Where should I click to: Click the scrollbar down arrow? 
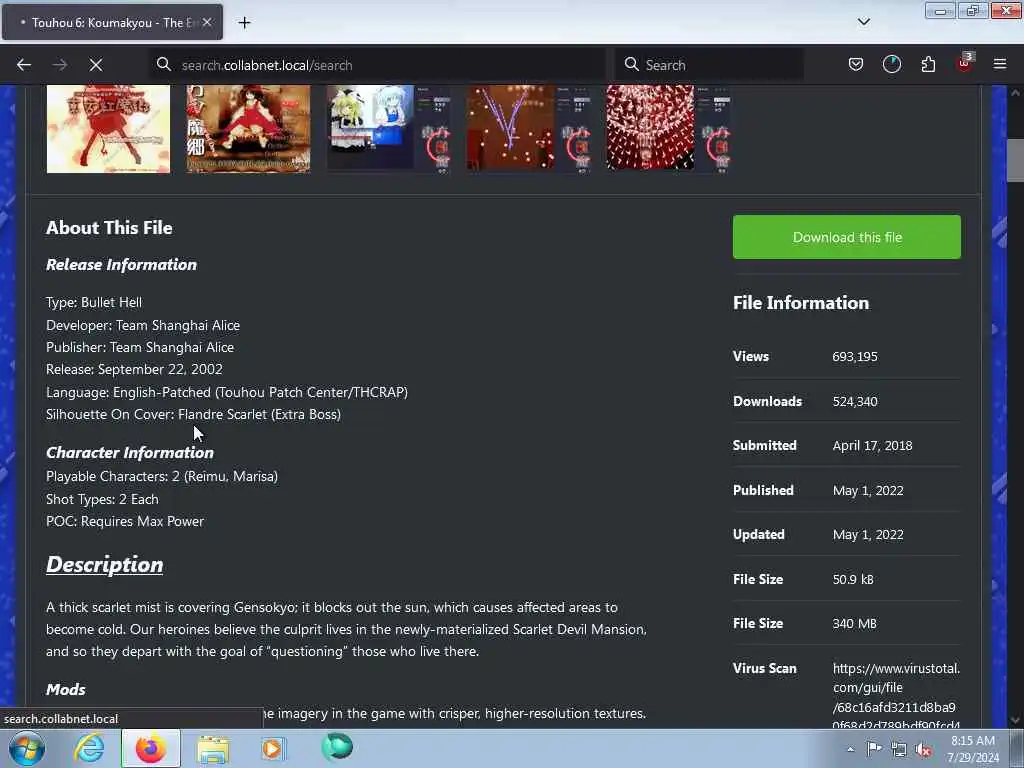pyautogui.click(x=1015, y=720)
